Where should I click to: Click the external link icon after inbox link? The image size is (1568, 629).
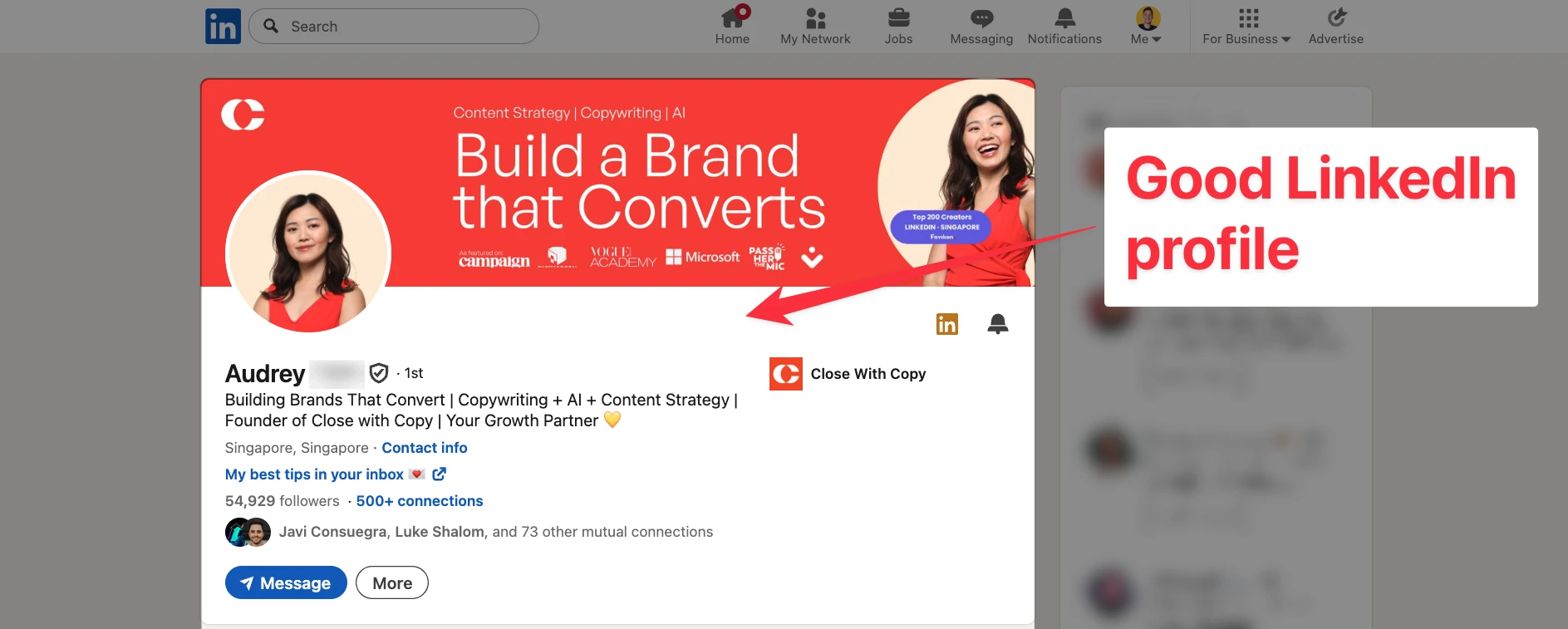point(440,474)
